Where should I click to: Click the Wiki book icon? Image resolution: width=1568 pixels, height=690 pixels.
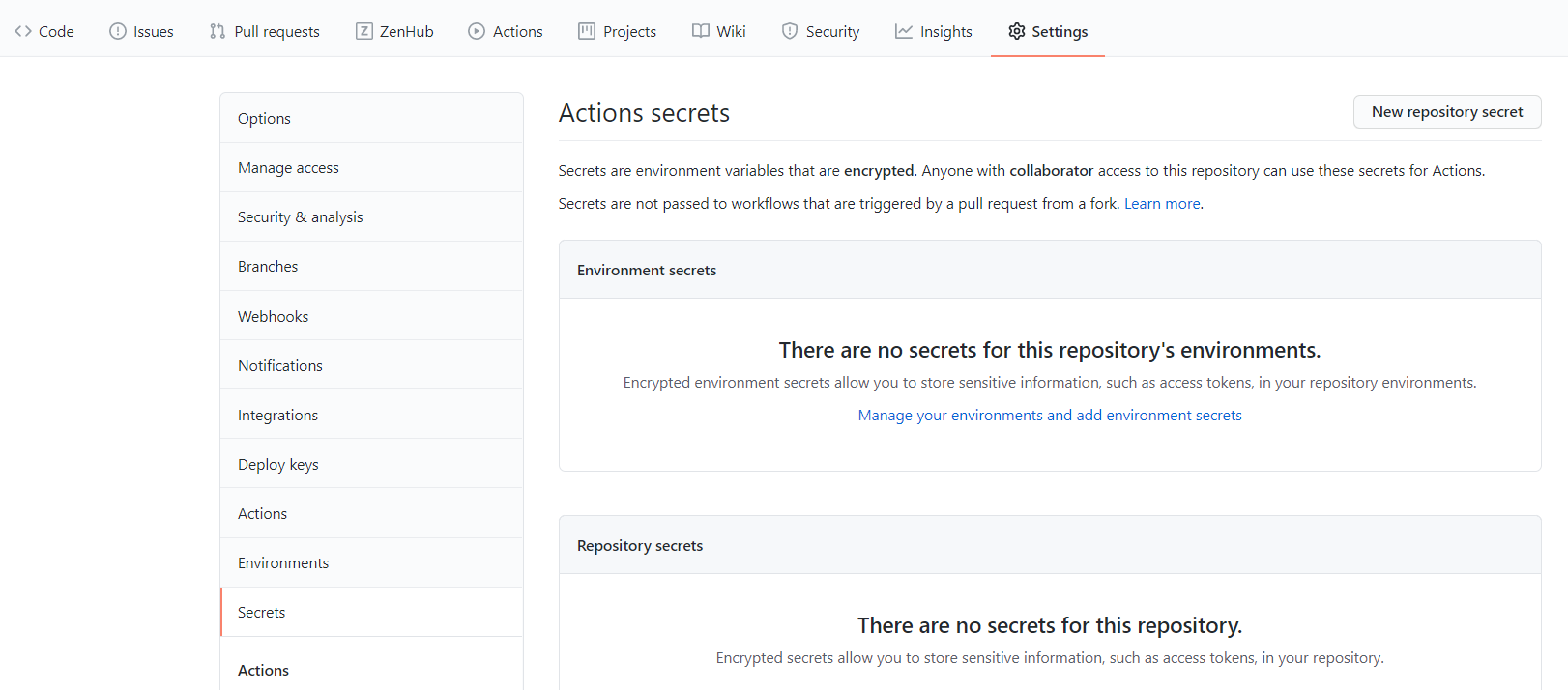pyautogui.click(x=701, y=31)
